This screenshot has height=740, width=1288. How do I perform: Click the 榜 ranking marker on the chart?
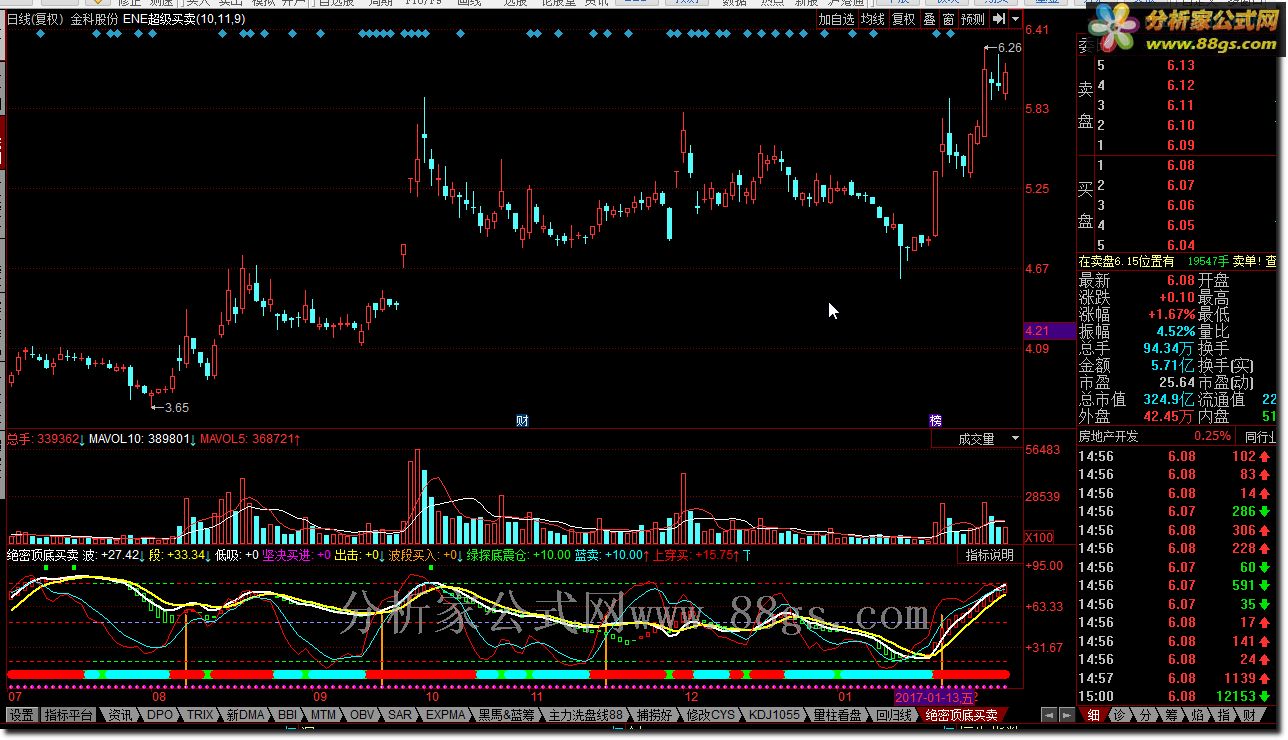coord(936,420)
